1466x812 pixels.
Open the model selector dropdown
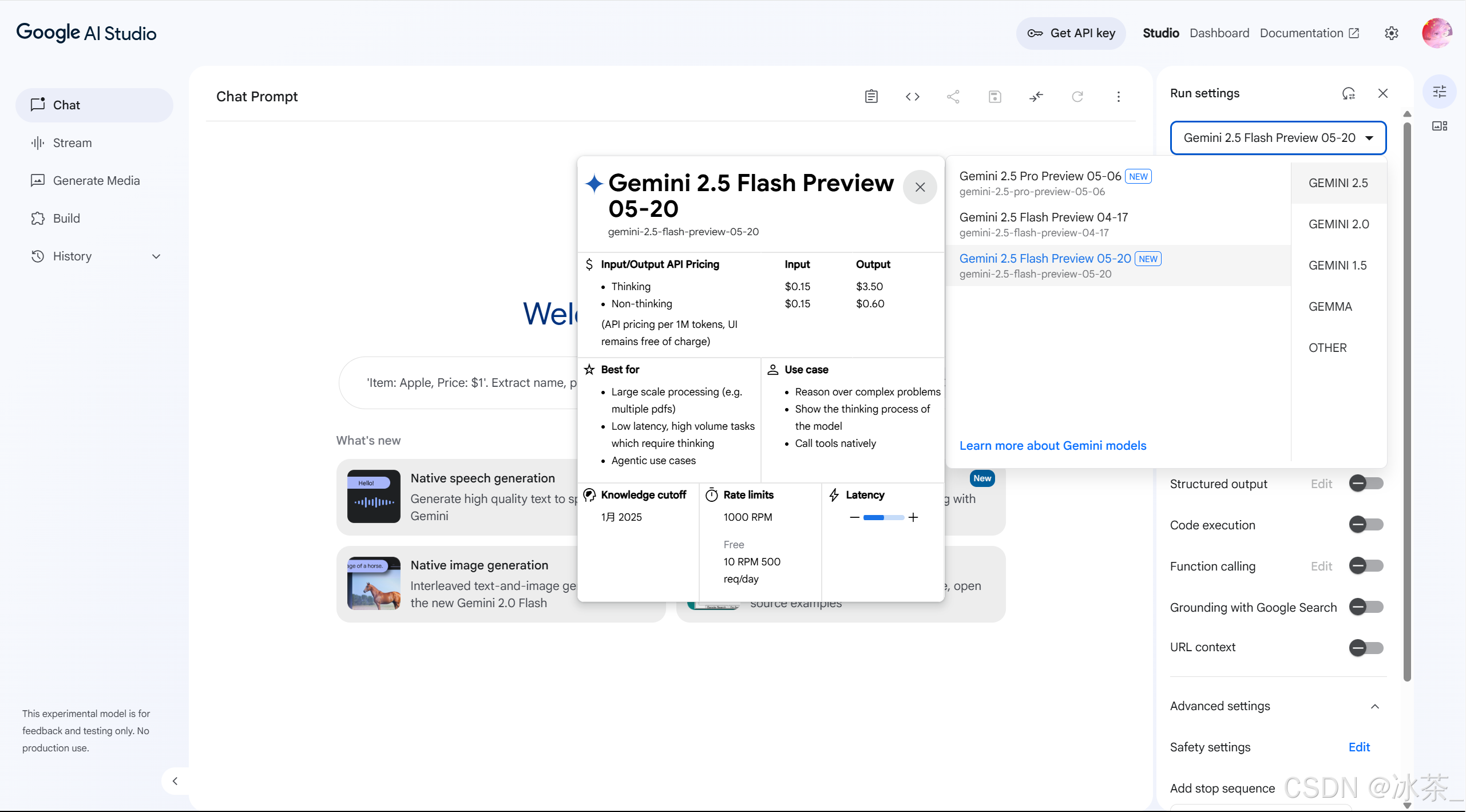tap(1278, 138)
